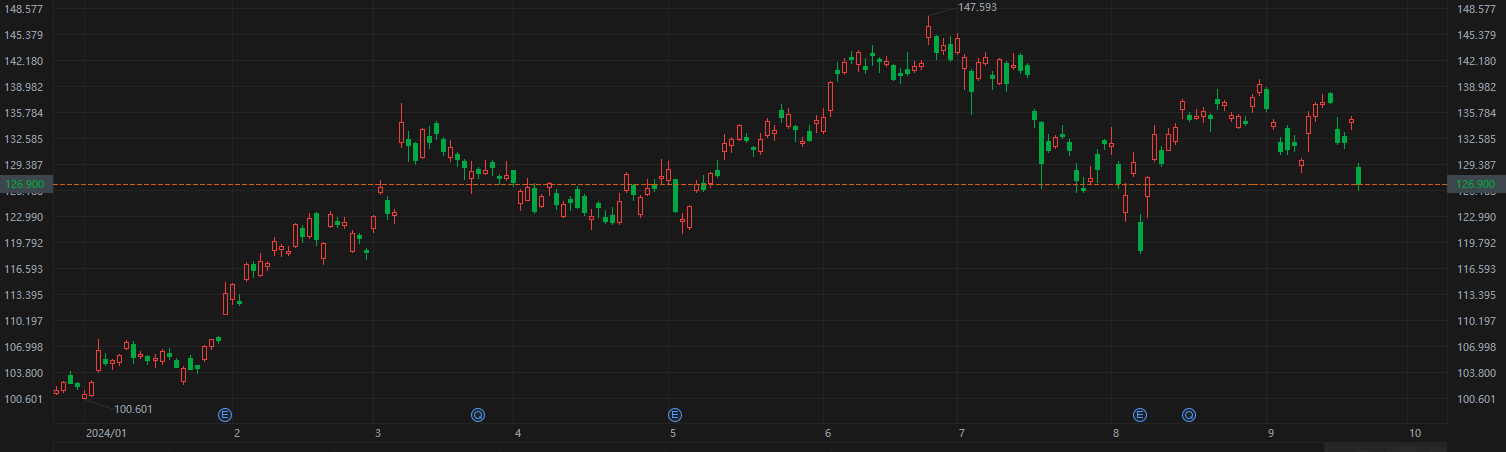Viewport: 1506px width, 452px height.
Task: Select the 126.900 price tag on left axis
Action: click(x=26, y=184)
